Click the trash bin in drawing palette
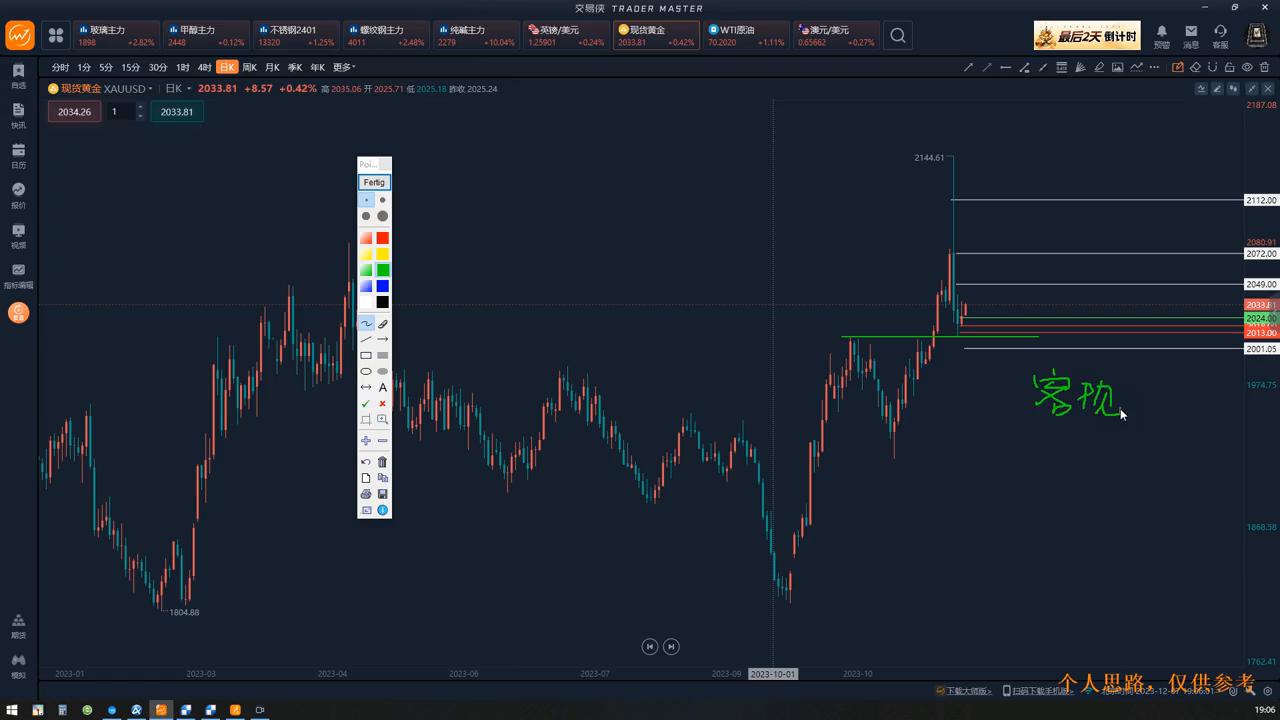Viewport: 1280px width, 720px height. click(x=383, y=462)
